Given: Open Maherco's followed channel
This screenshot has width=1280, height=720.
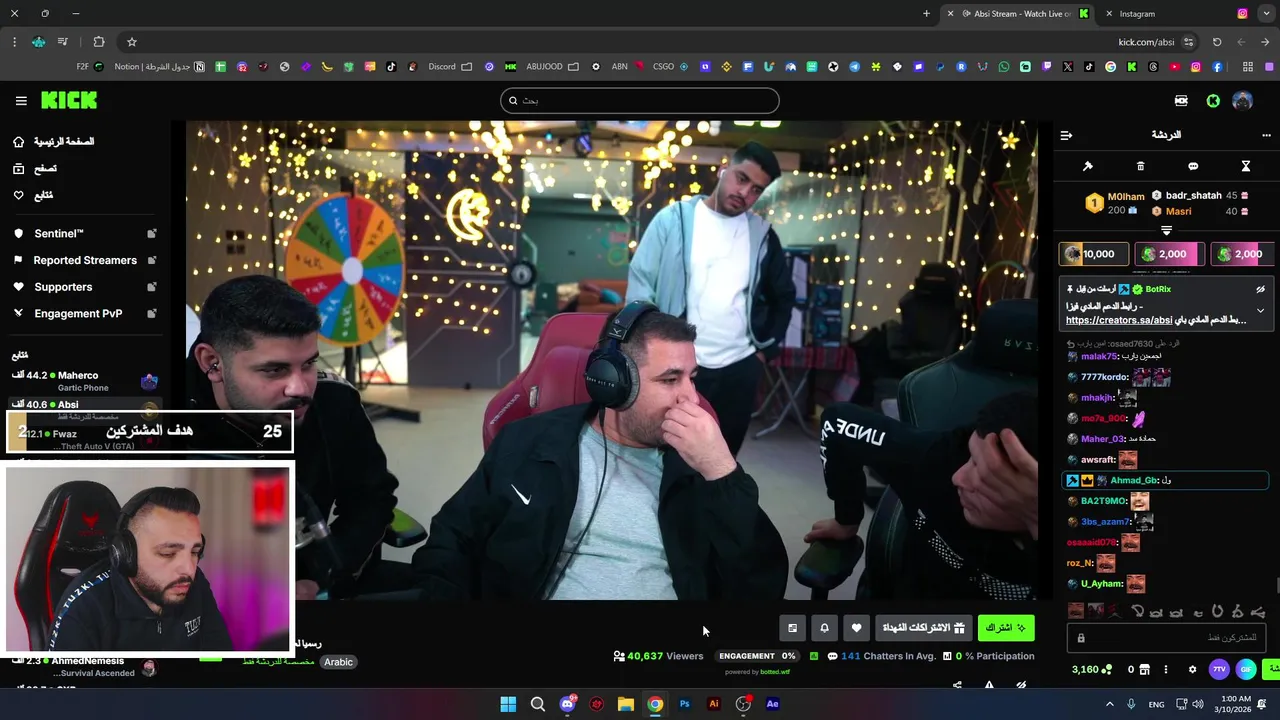Looking at the screenshot, I should coord(84,381).
